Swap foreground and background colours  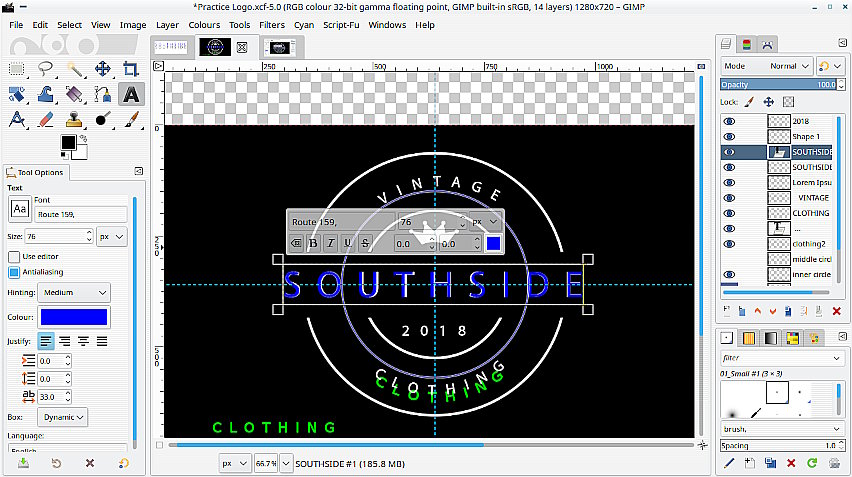[83, 139]
